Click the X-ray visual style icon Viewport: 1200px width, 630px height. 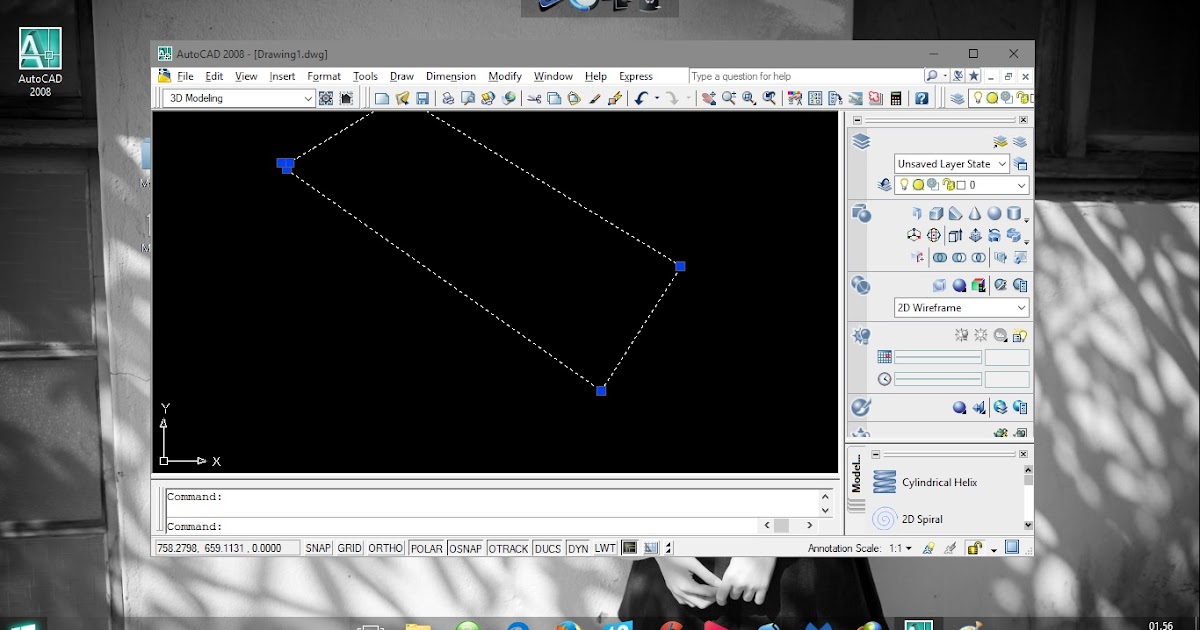(939, 285)
